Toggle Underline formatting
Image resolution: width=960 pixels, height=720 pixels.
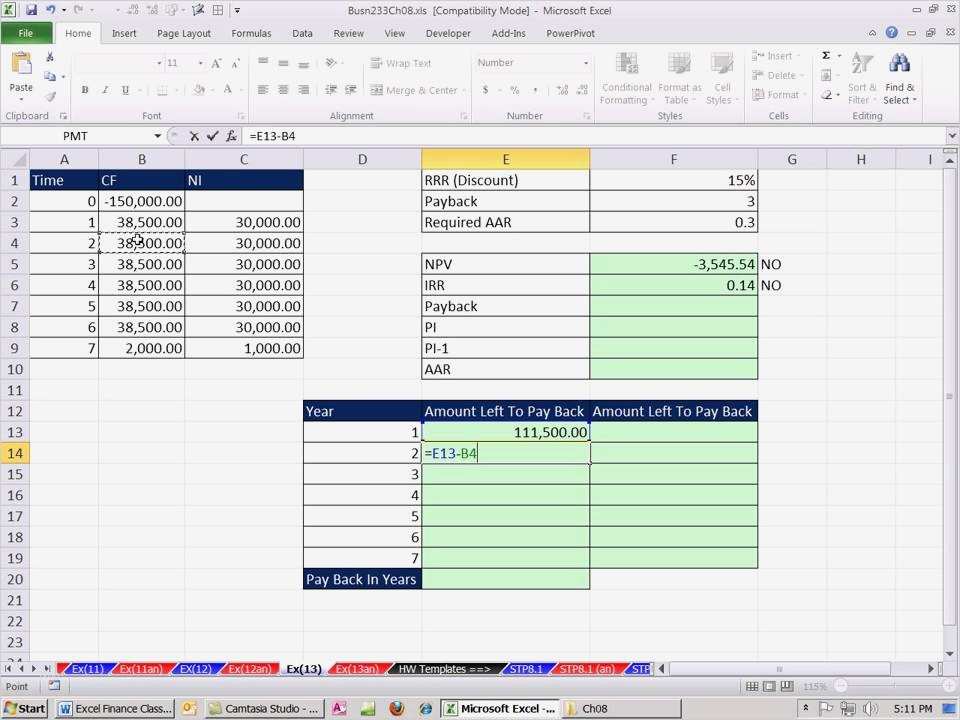(x=125, y=90)
